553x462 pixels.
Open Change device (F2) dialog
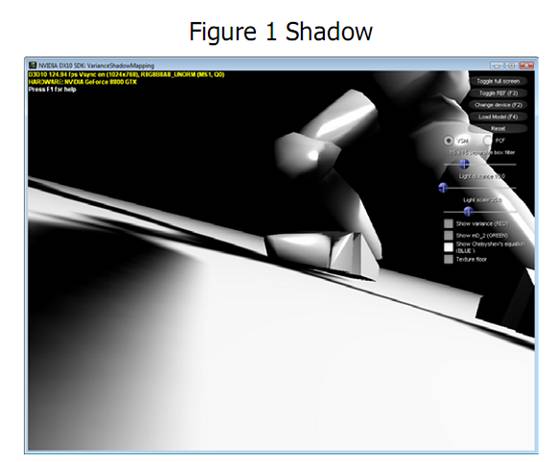pyautogui.click(x=498, y=105)
